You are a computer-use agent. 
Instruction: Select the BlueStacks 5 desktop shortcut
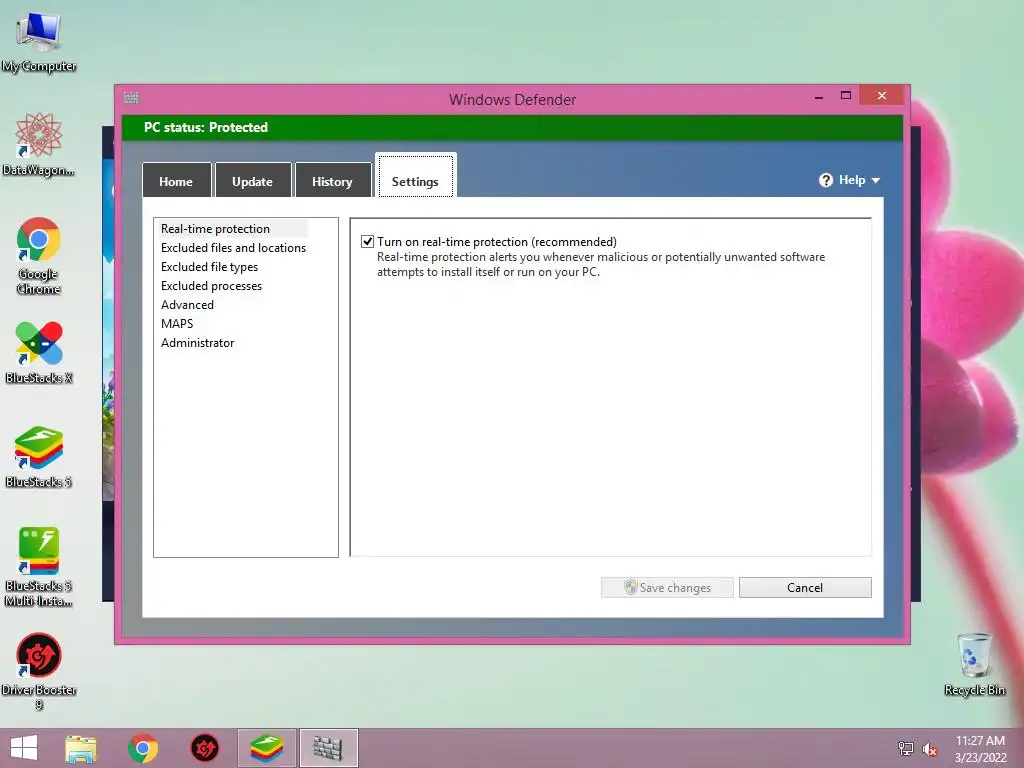tap(39, 457)
